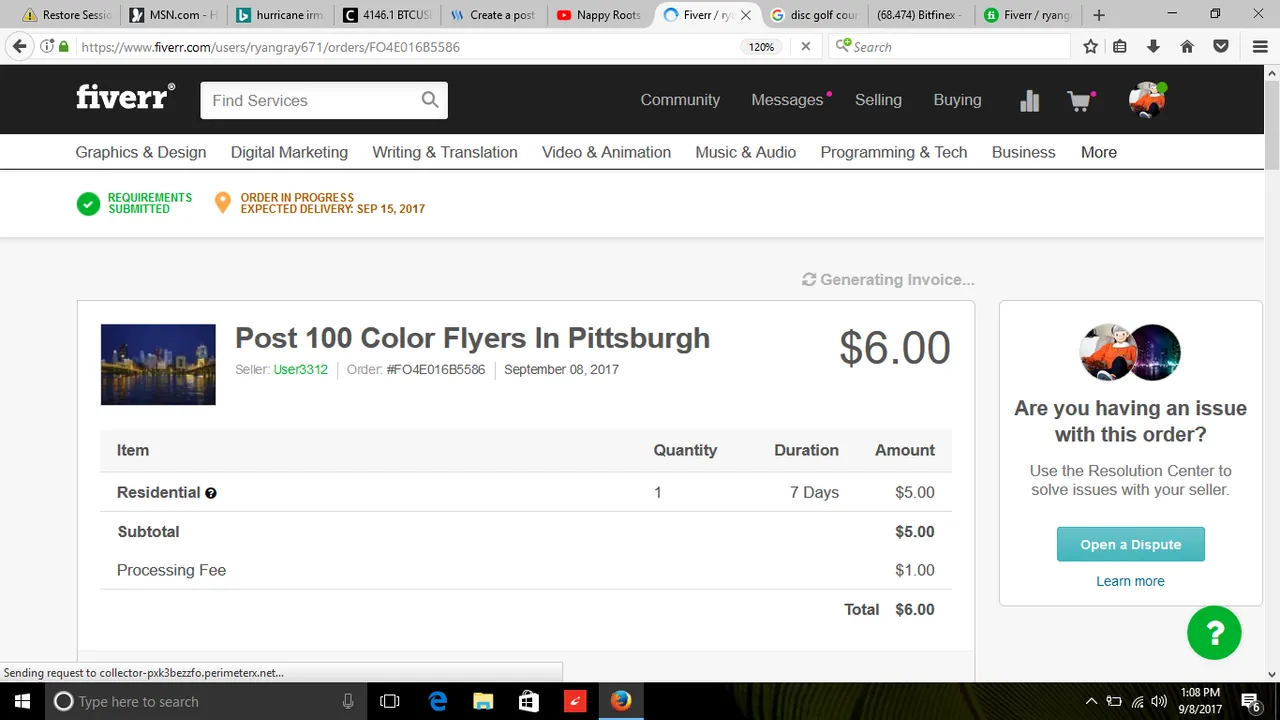Click the search magnifier in Find Services
Screen dimensions: 1280x720
click(x=430, y=100)
